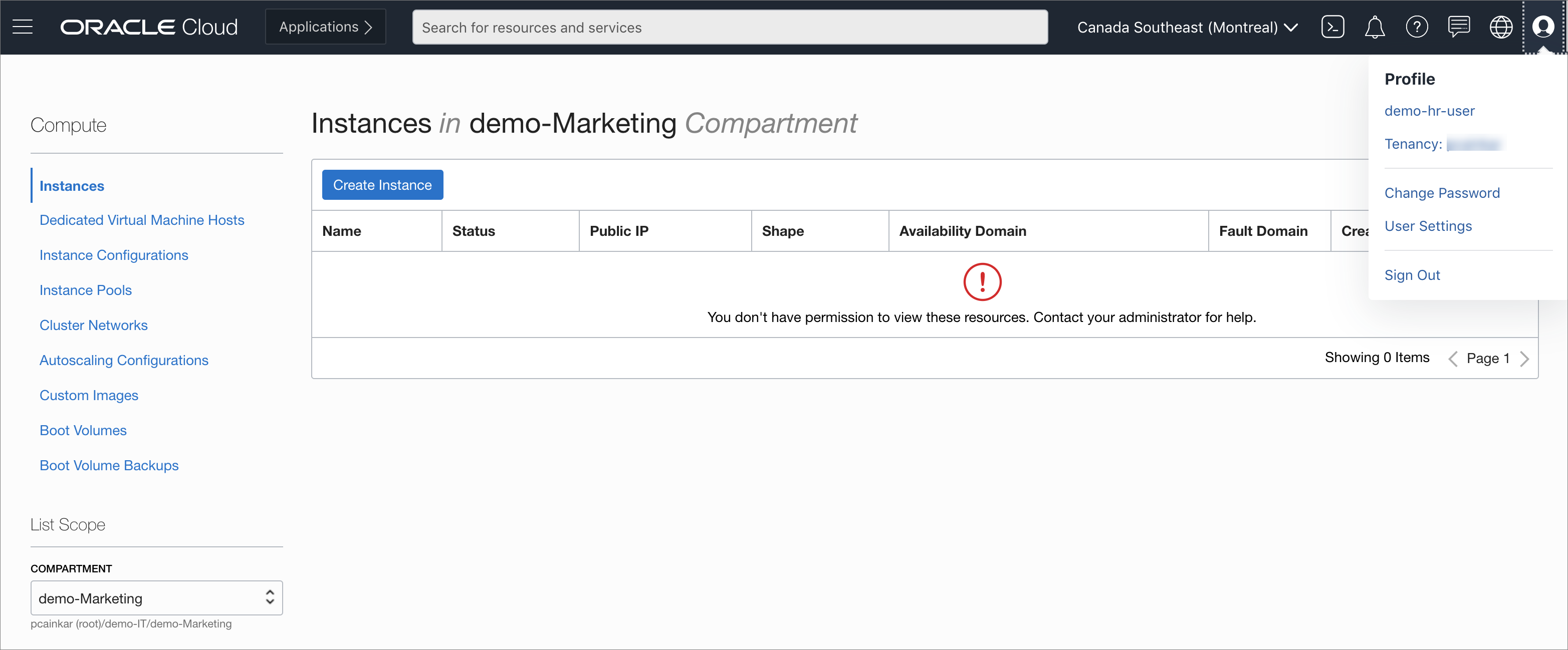
Task: Open the Boot Volumes link
Action: coord(83,431)
